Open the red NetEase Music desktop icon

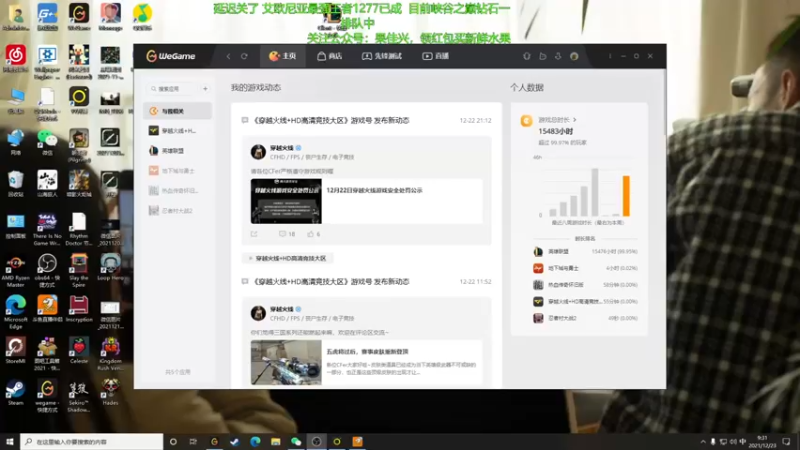coord(15,58)
